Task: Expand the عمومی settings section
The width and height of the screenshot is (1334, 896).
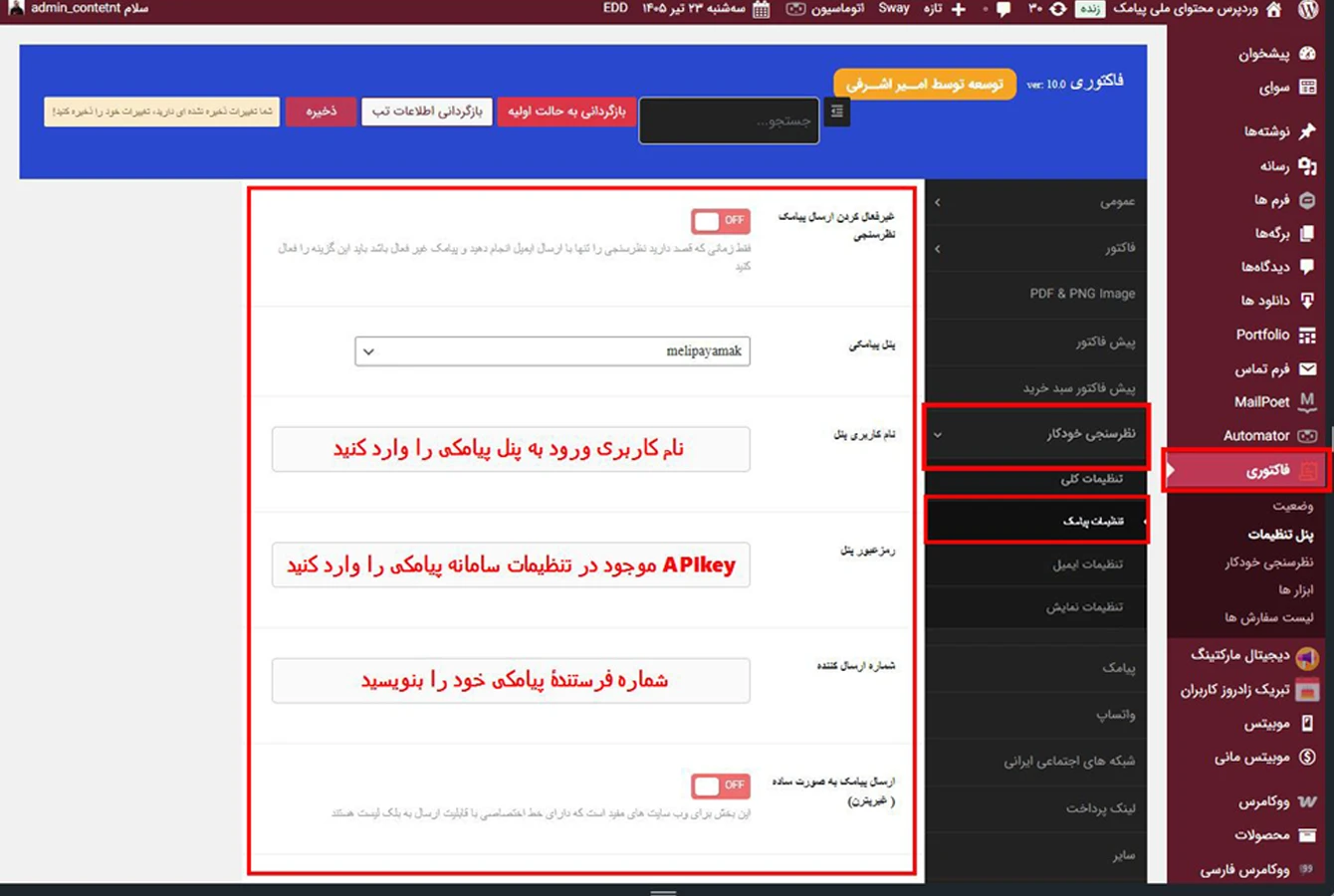Action: point(1035,202)
